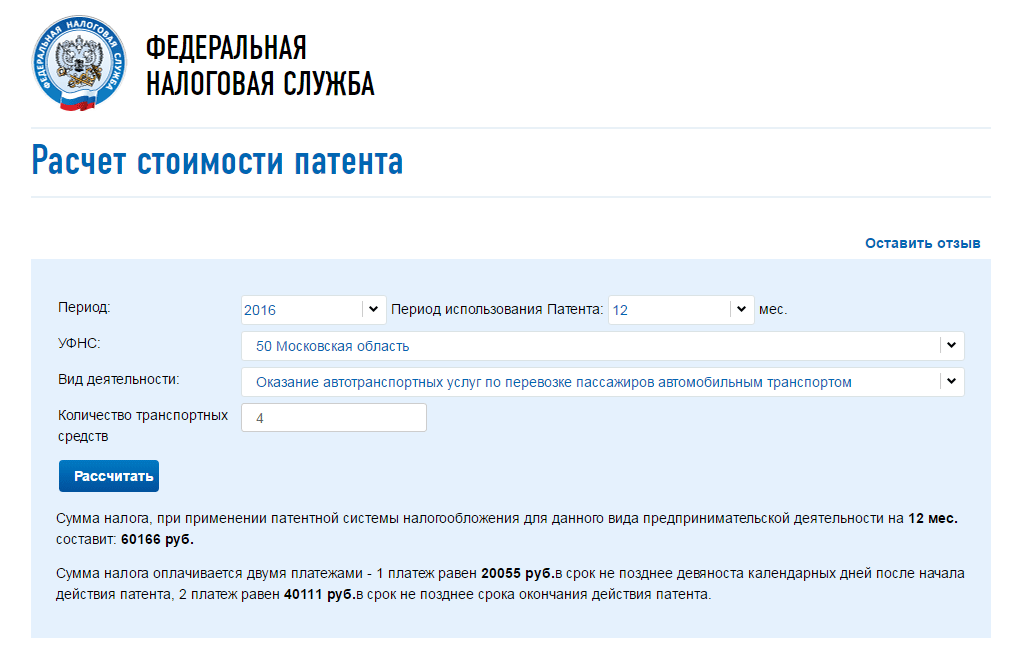Open the Вид деятельности activity dropdown

click(603, 382)
